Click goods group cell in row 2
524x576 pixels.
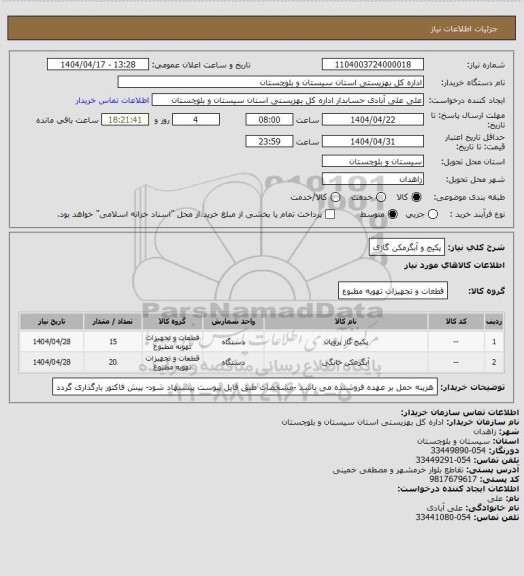(x=172, y=362)
